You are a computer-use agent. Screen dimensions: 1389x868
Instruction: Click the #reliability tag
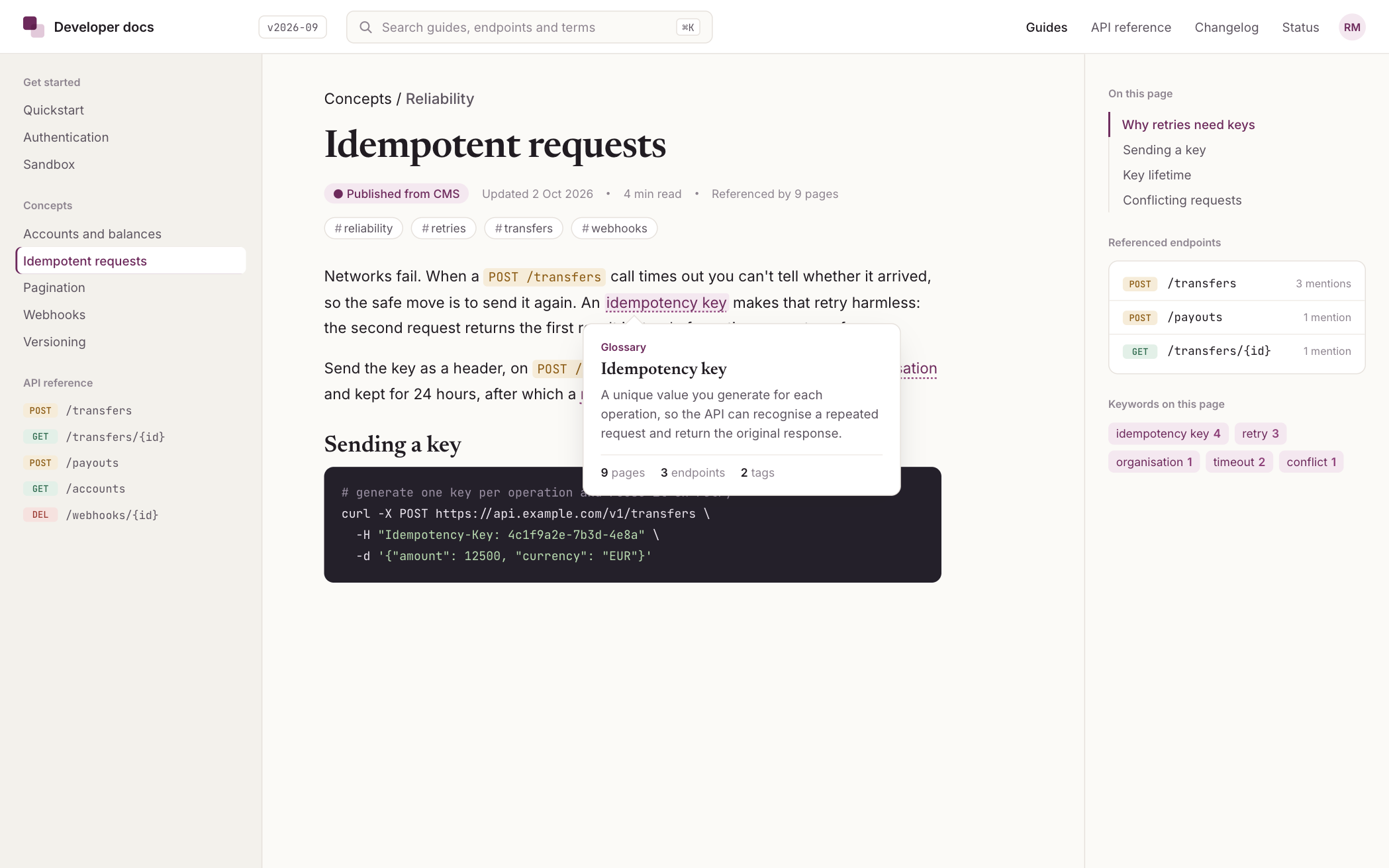363,228
